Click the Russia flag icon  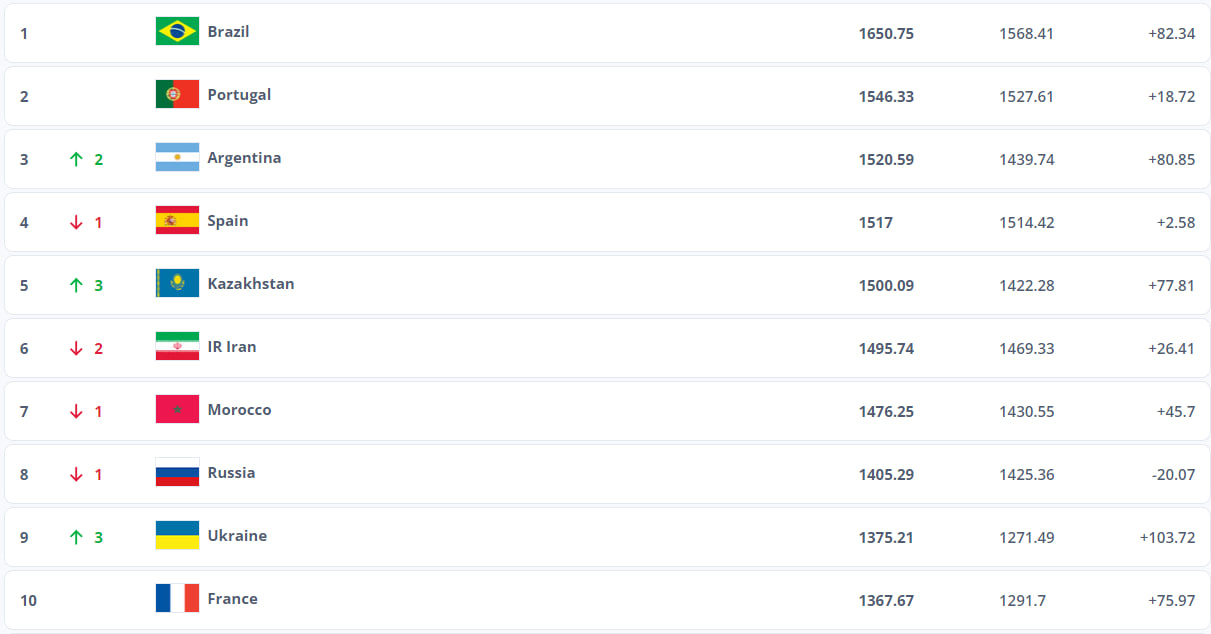pos(177,473)
